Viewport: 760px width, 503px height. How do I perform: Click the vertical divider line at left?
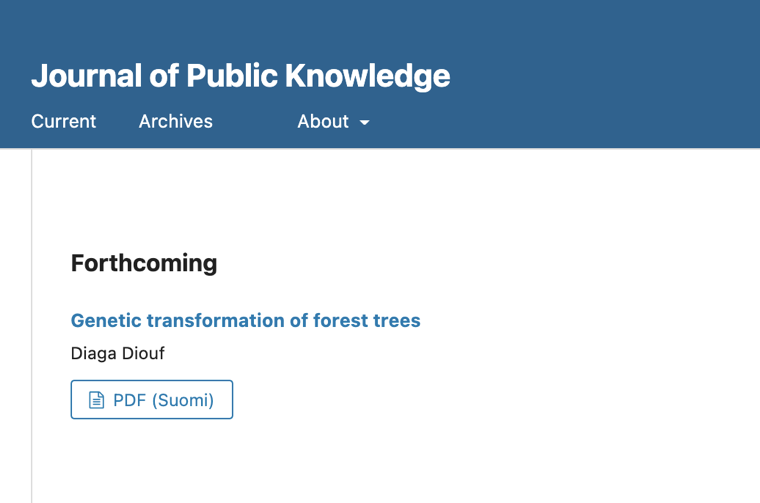point(32,325)
